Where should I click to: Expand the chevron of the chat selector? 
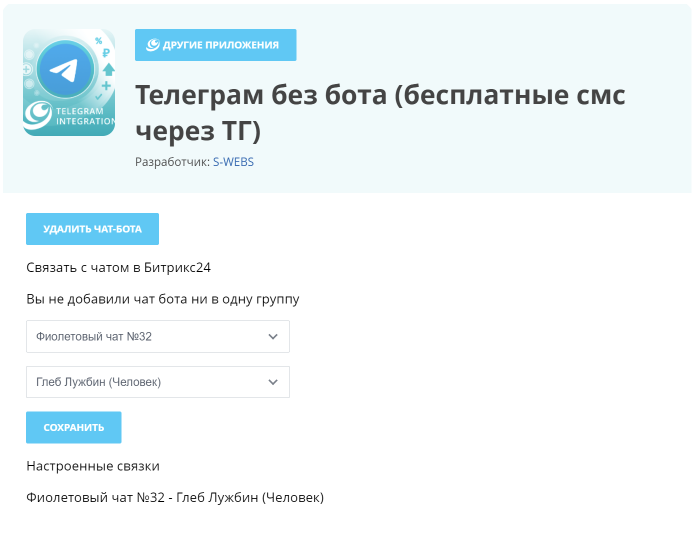tap(273, 337)
